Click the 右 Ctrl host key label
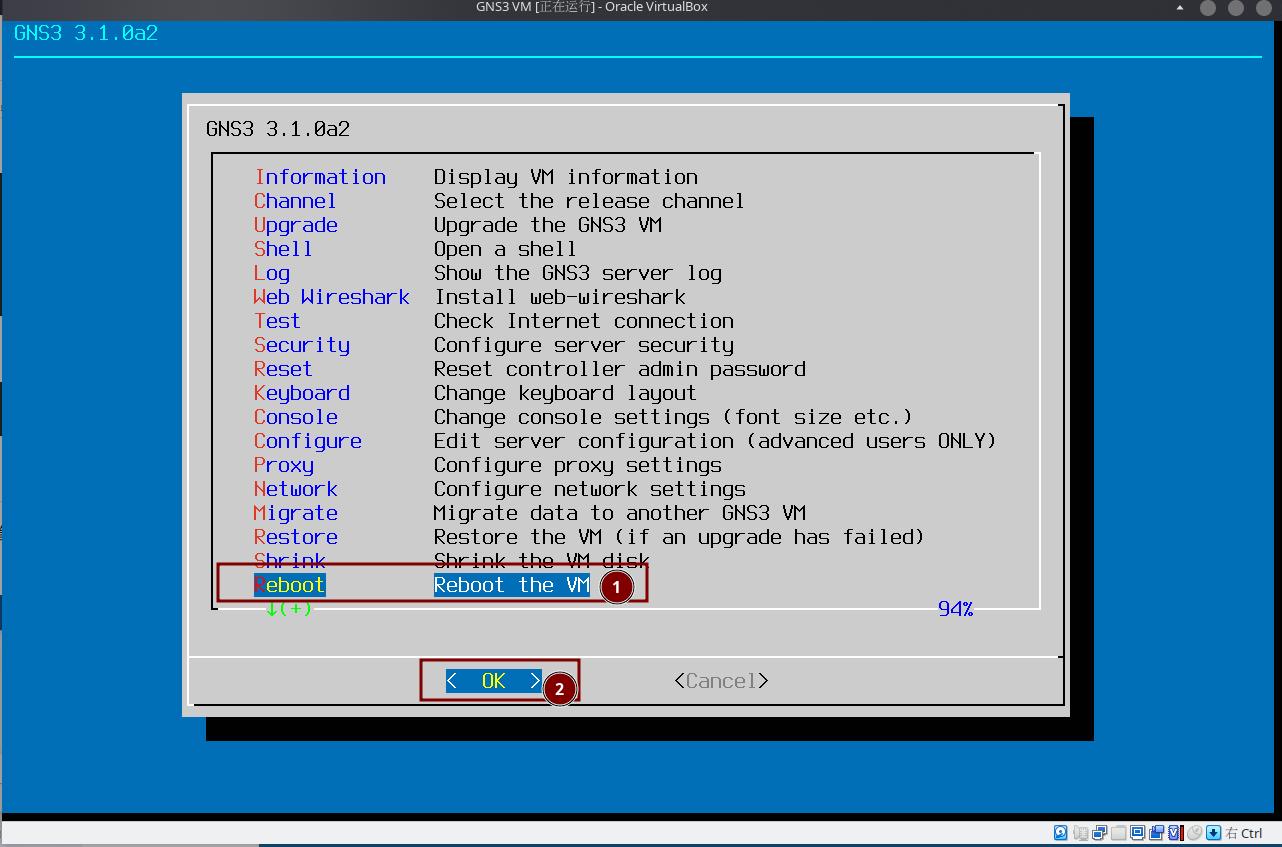Viewport: 1282px width, 847px height. [x=1244, y=833]
